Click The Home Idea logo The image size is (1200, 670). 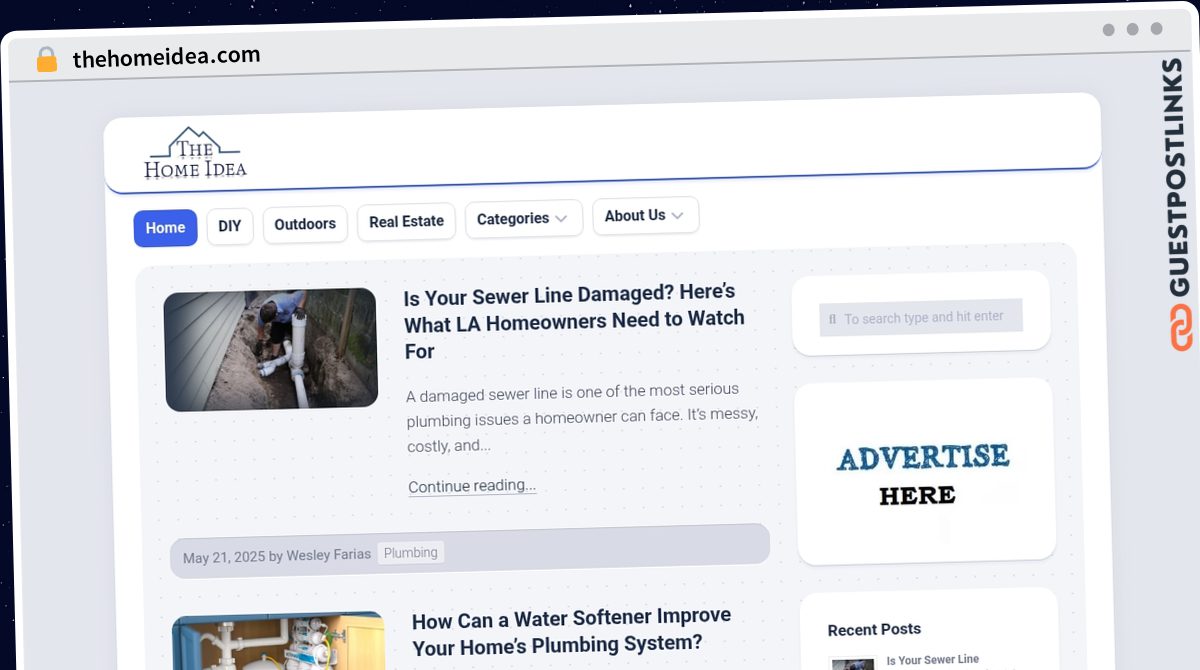click(195, 153)
